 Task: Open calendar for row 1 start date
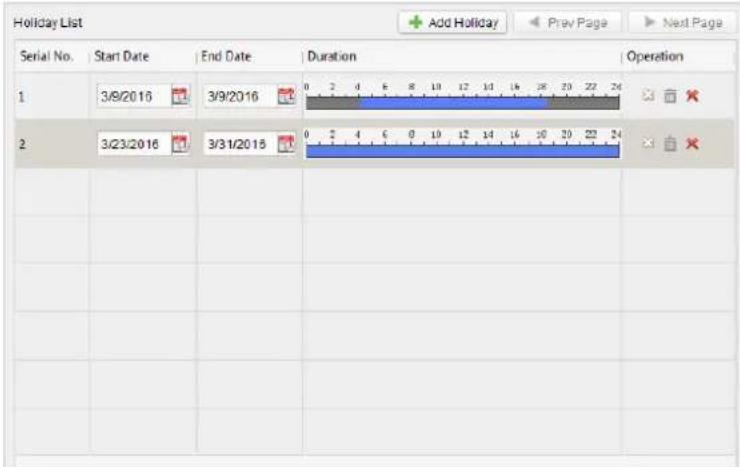[179, 96]
